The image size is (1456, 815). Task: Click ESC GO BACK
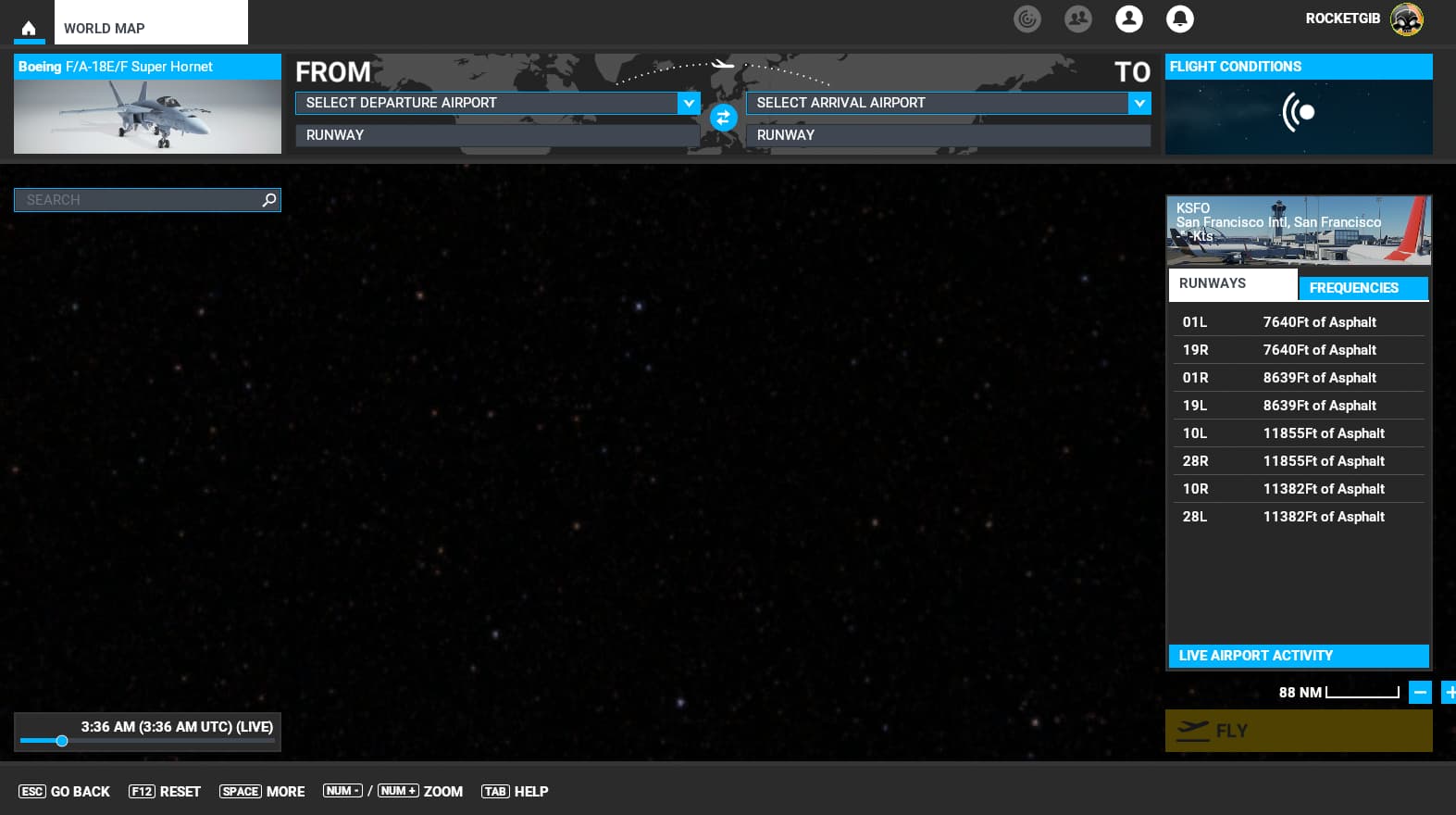[65, 792]
